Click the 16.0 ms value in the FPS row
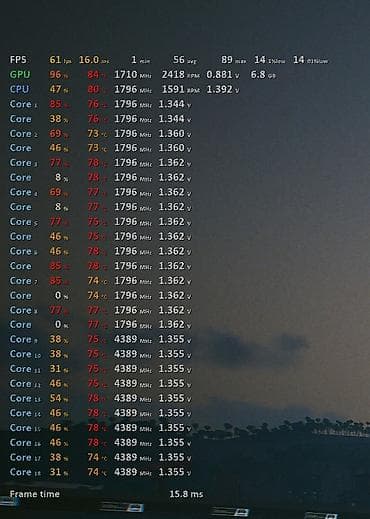The image size is (370, 519). pos(94,60)
